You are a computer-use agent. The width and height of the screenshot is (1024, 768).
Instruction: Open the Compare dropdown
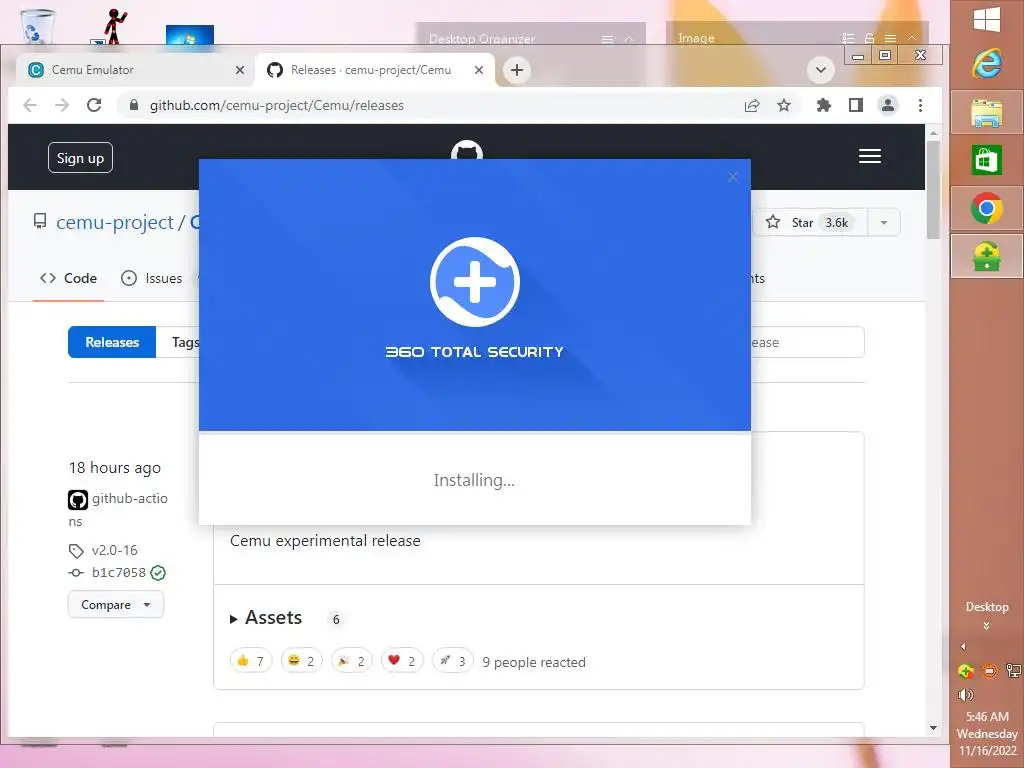coord(116,605)
